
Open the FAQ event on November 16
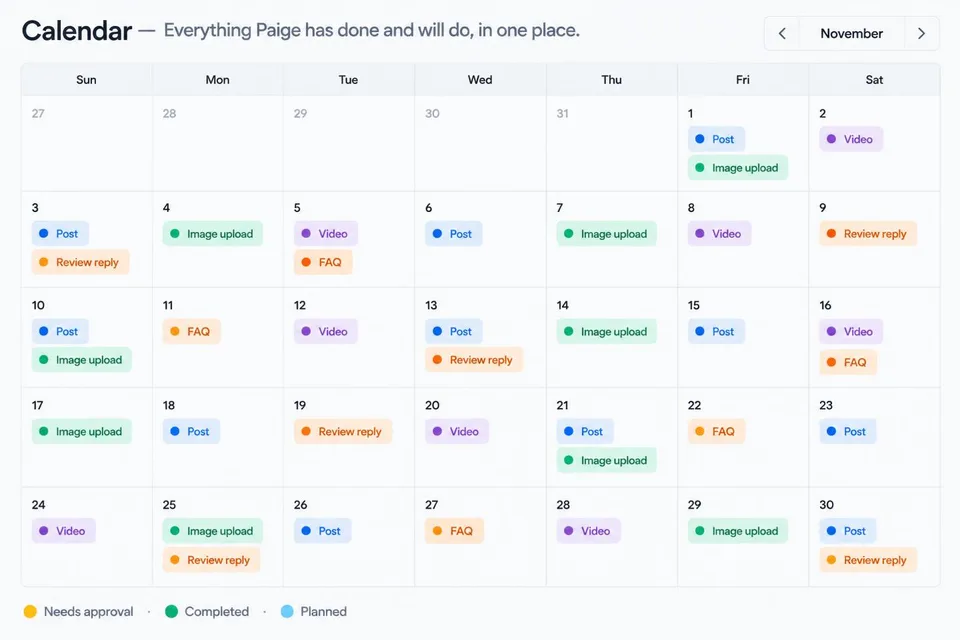[x=848, y=362]
